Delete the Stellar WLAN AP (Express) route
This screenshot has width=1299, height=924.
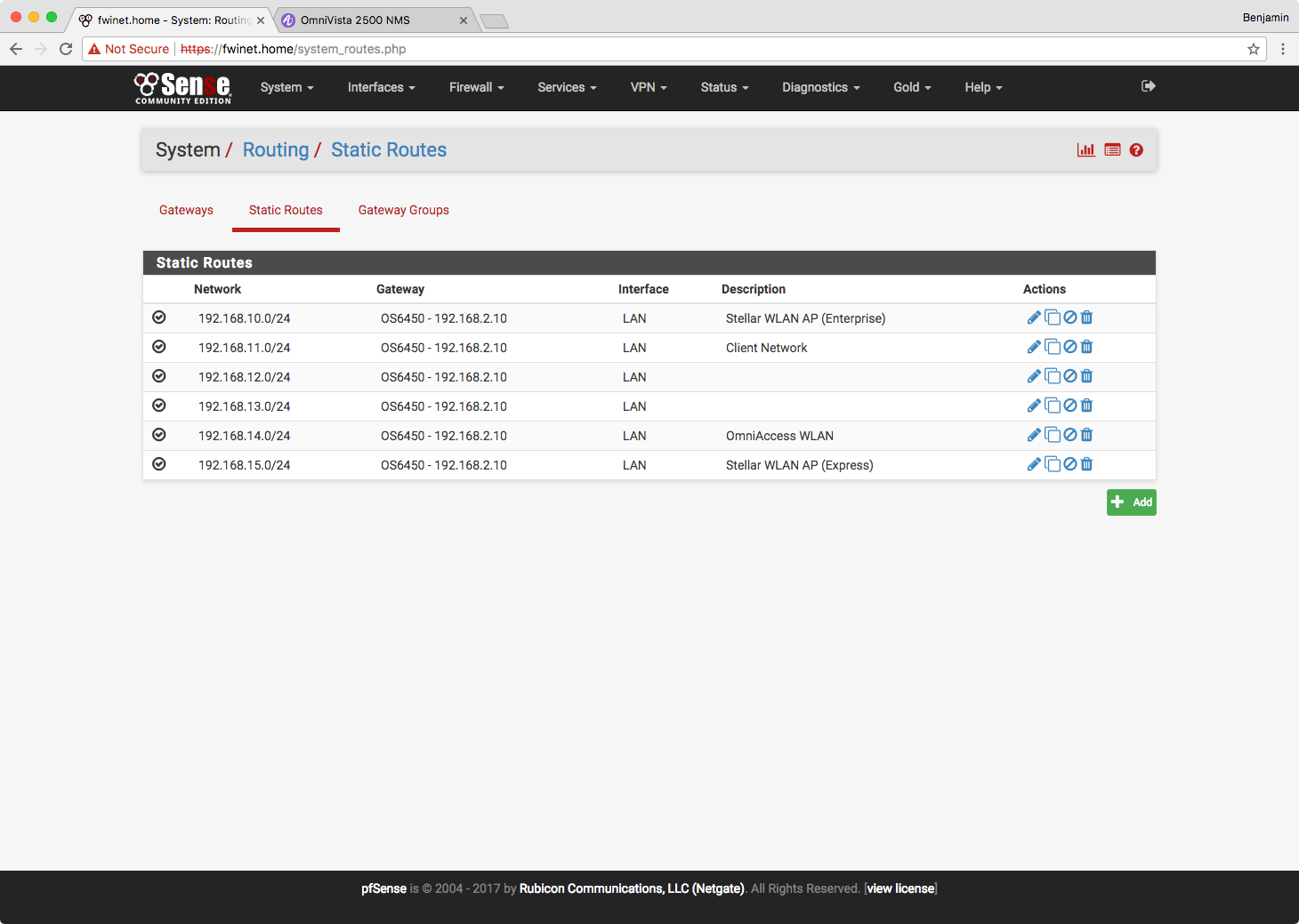(1086, 464)
